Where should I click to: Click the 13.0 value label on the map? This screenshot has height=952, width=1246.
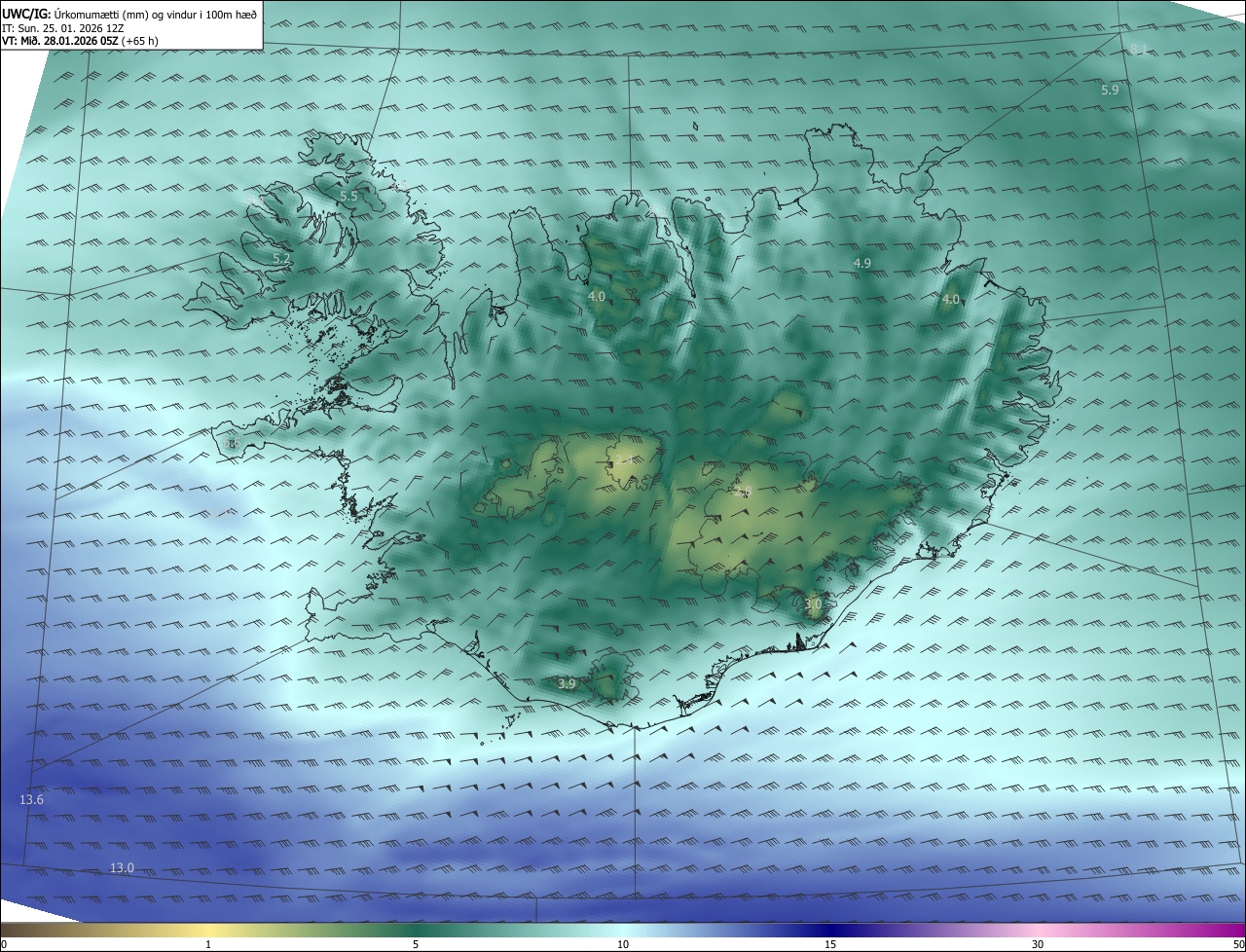(x=122, y=868)
